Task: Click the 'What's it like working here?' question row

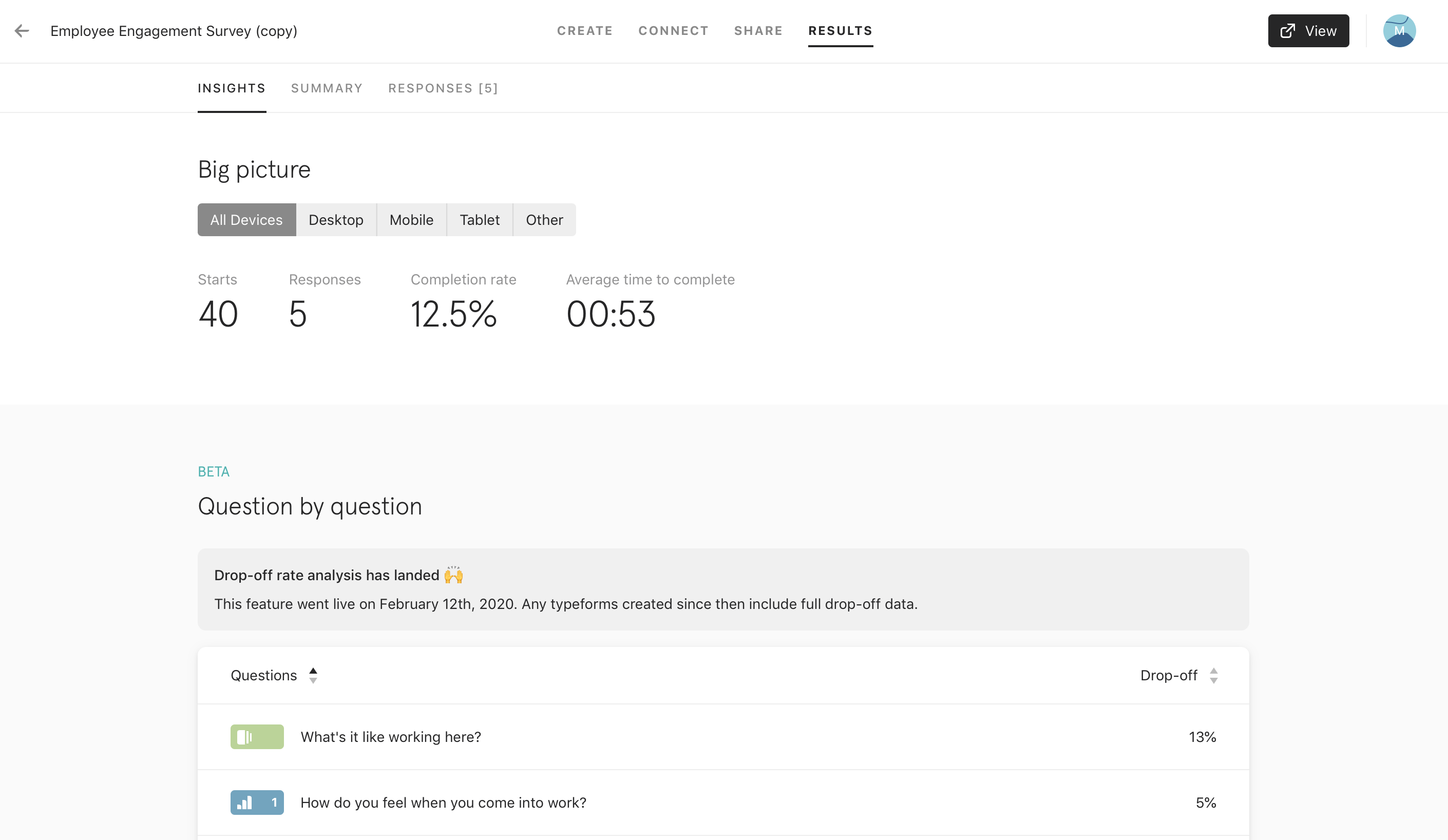Action: [723, 737]
